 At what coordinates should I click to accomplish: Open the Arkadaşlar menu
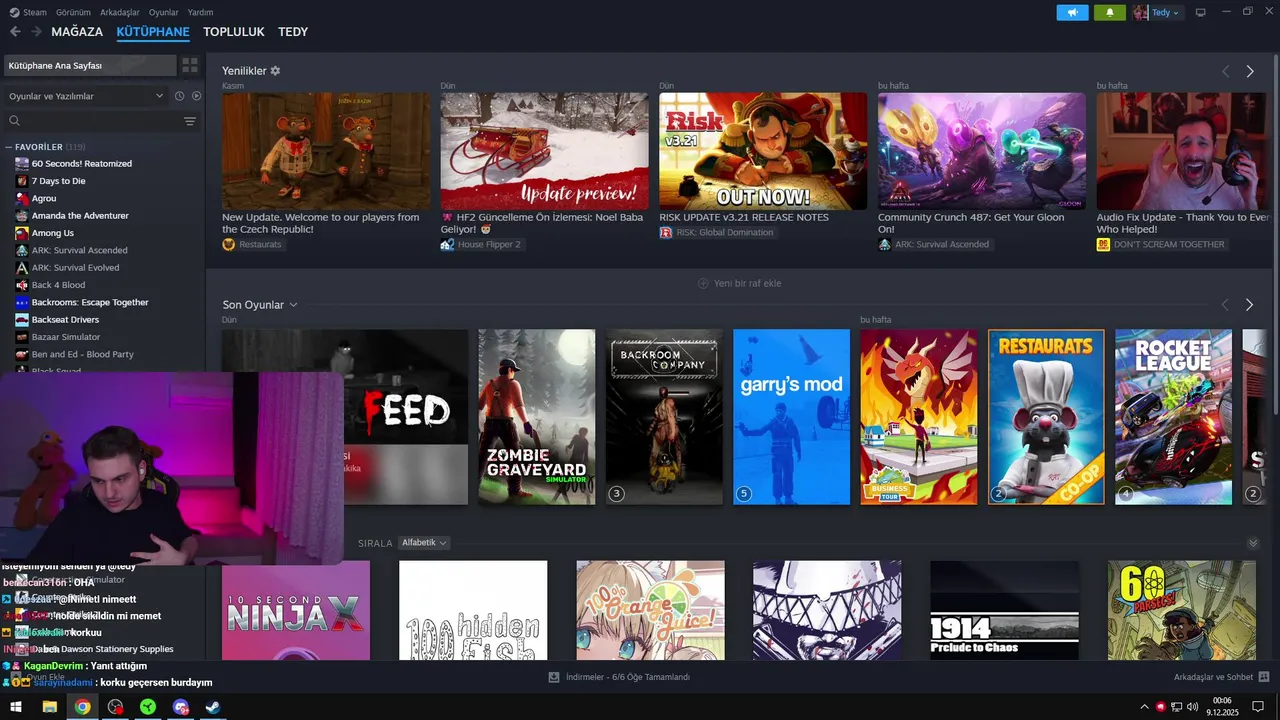click(x=120, y=12)
